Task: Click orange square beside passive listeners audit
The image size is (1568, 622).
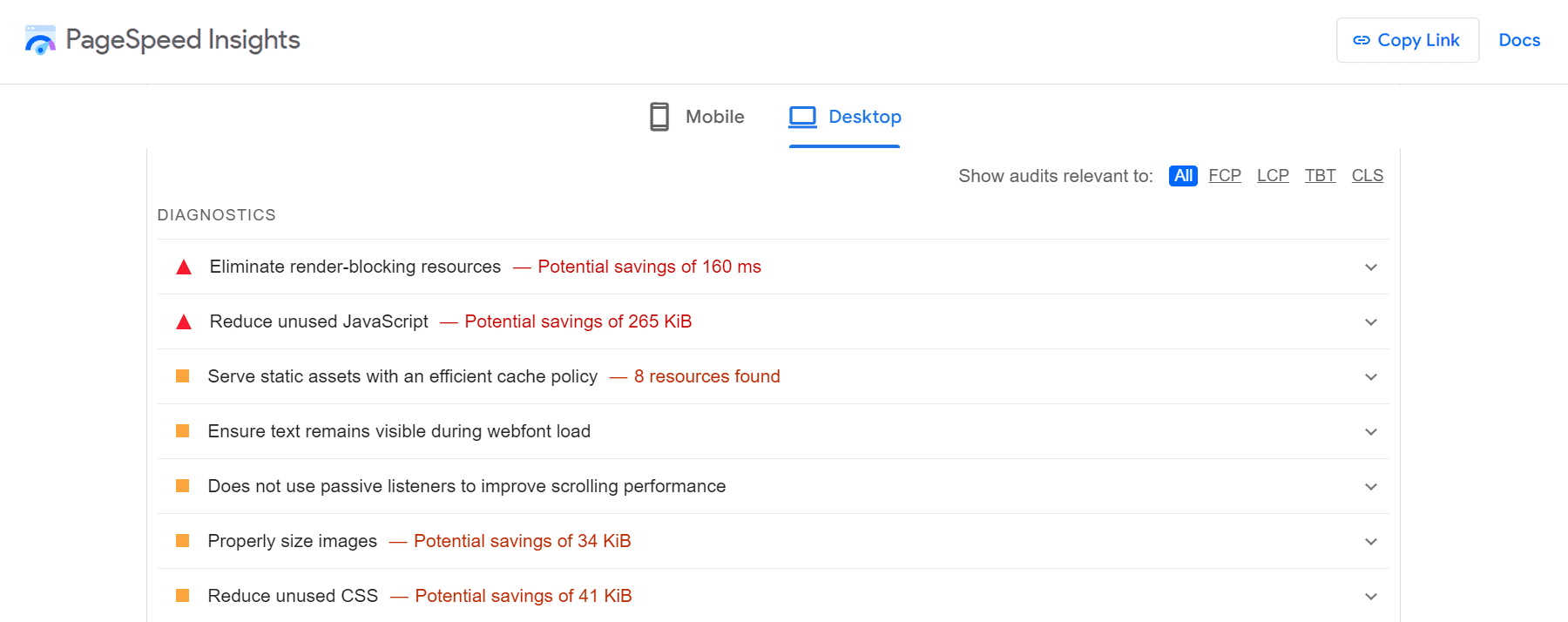Action: point(183,486)
